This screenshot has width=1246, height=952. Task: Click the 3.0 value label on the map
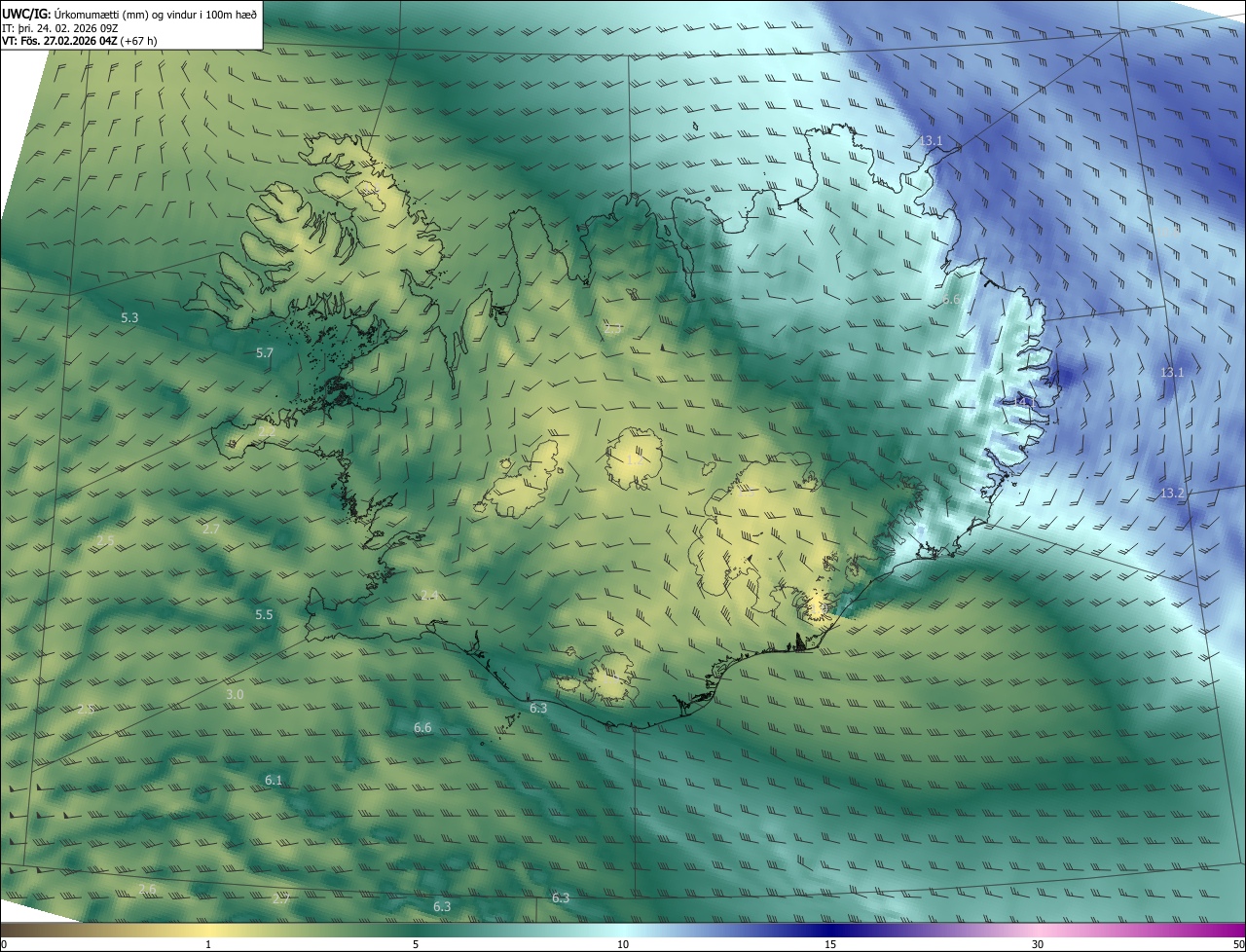[x=235, y=695]
